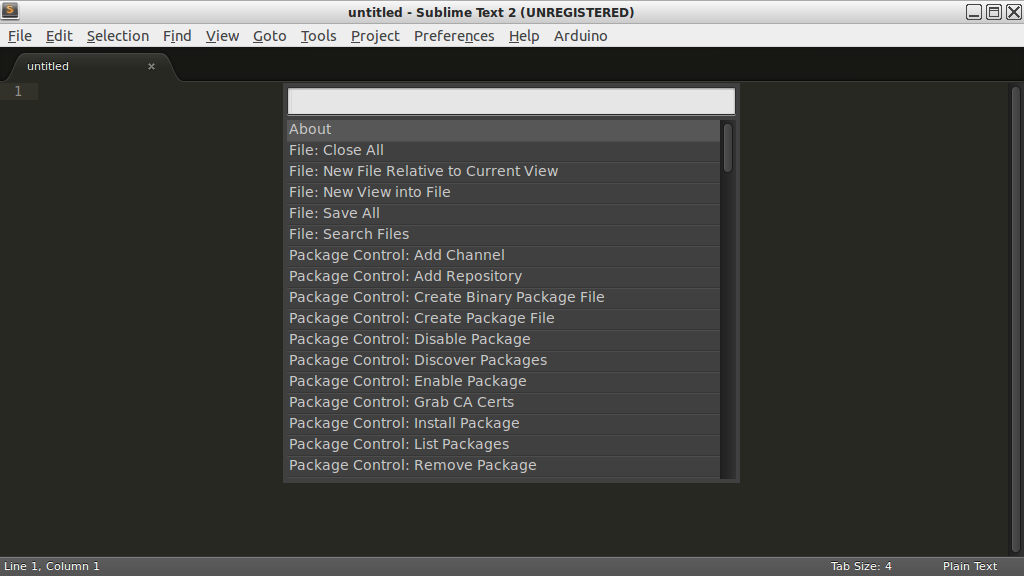Choose File: Search Files
This screenshot has height=576, width=1024.
[x=504, y=234]
